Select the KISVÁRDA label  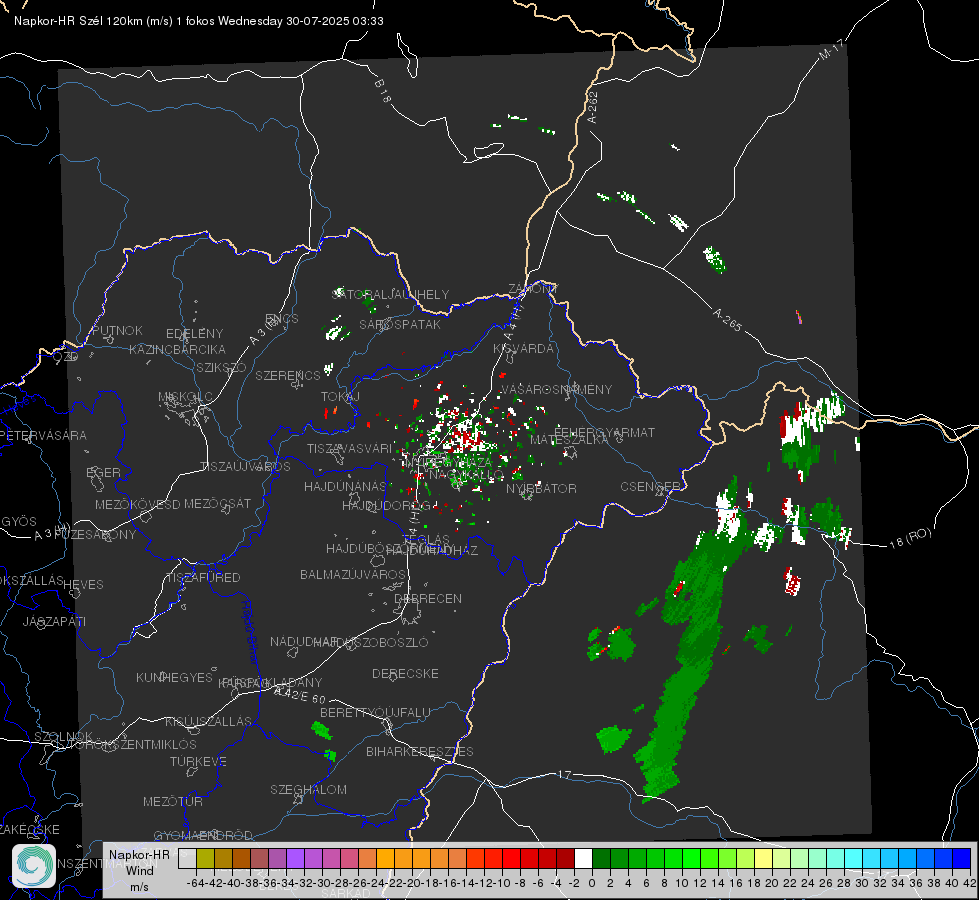click(523, 349)
